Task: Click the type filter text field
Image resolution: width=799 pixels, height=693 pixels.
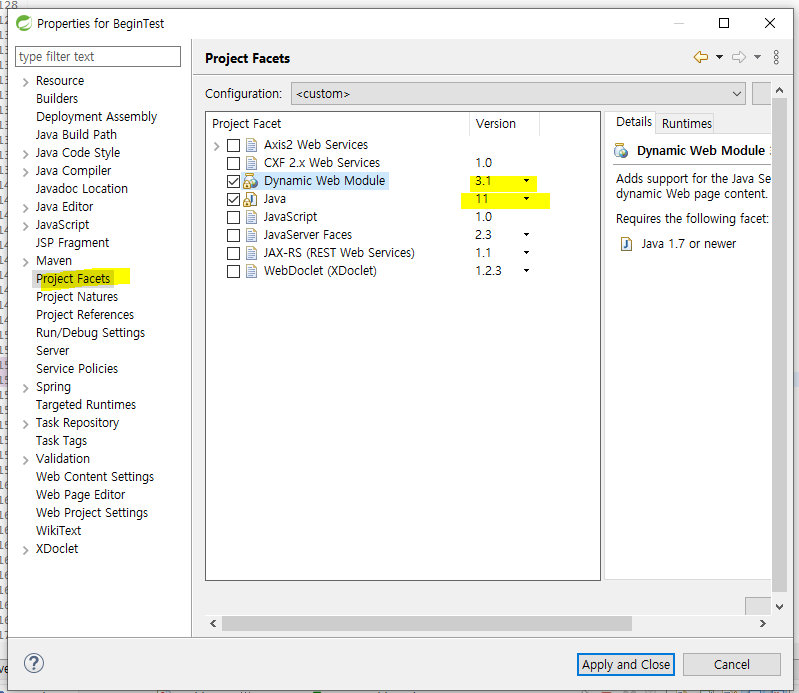Action: pos(98,56)
